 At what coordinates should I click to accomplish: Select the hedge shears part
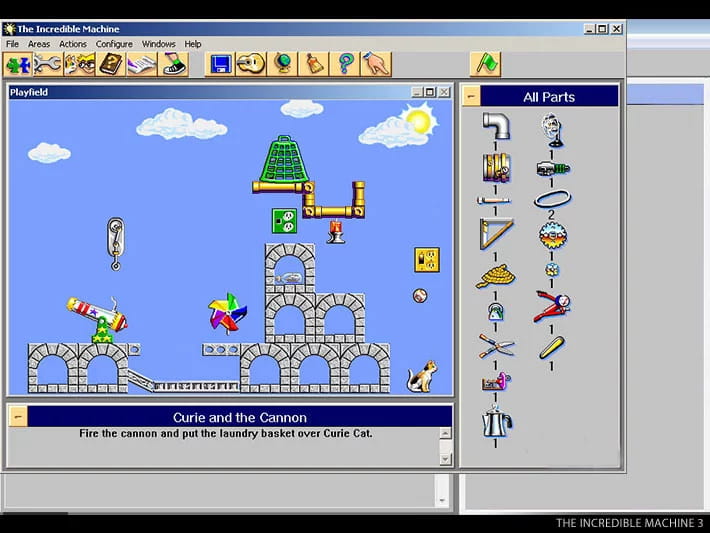pyautogui.click(x=496, y=347)
